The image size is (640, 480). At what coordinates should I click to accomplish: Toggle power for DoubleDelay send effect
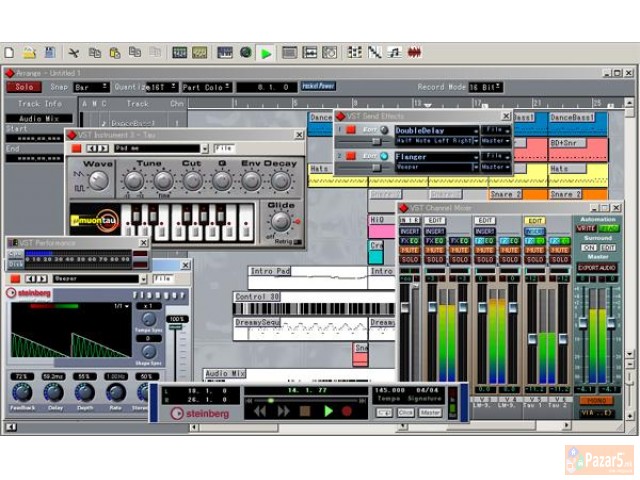(351, 130)
